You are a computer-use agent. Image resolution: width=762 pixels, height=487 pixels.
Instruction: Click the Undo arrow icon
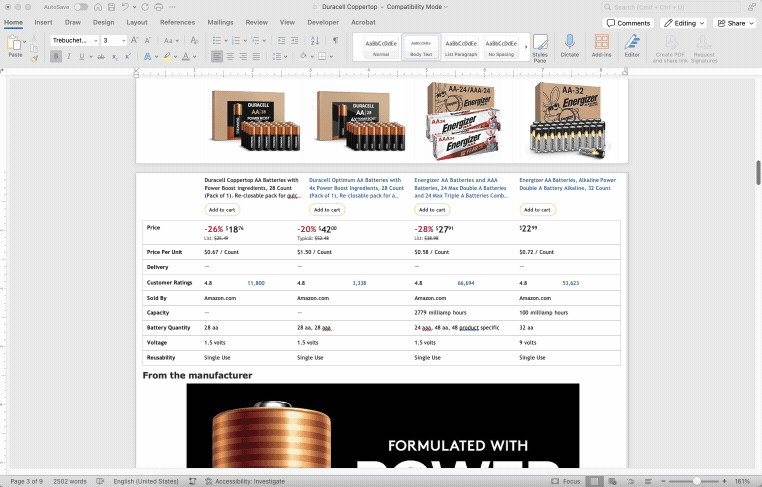125,7
